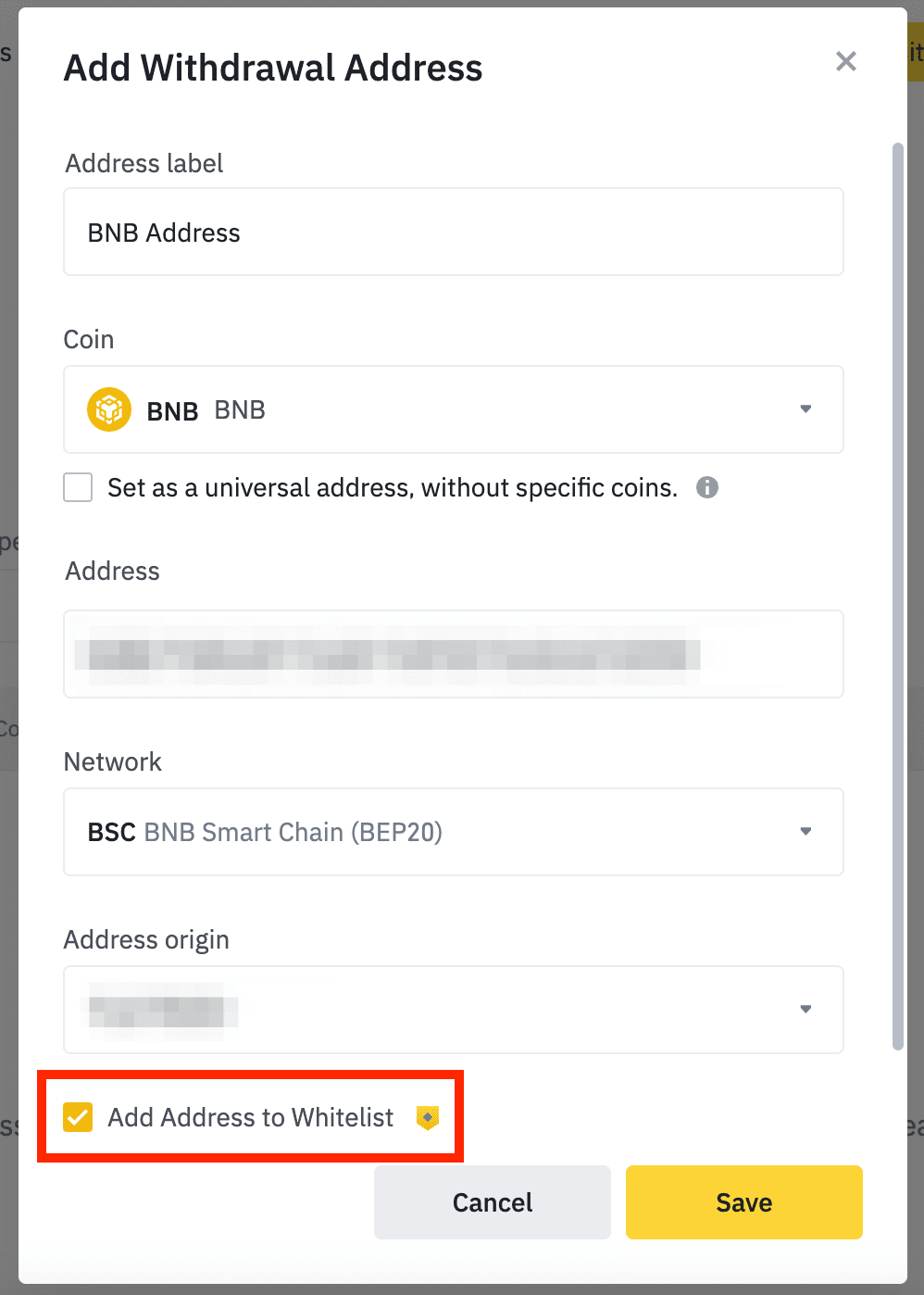Viewport: 924px width, 1295px height.
Task: Click the dialog vertical scrollbar
Action: pyautogui.click(x=897, y=597)
